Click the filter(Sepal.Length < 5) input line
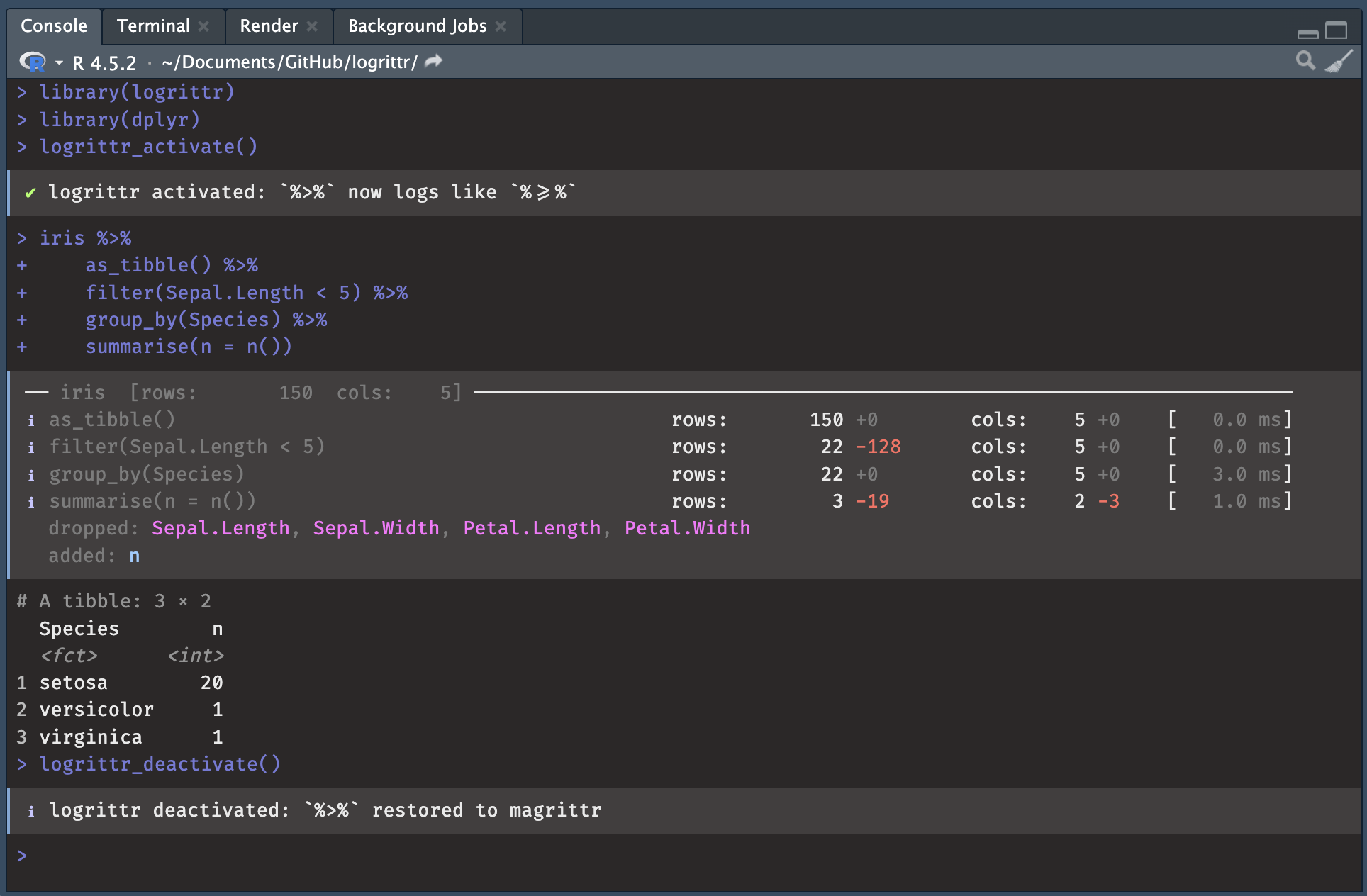The width and height of the screenshot is (1367, 896). pyautogui.click(x=247, y=293)
